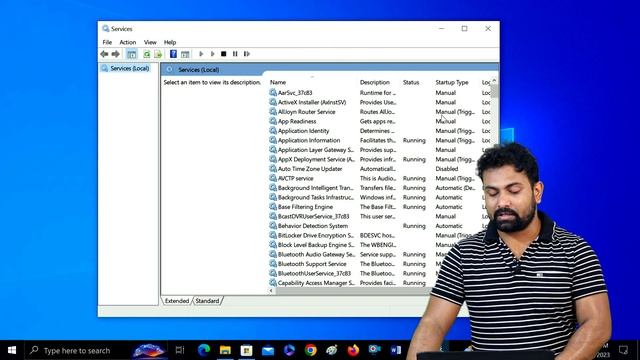
Task: Open the blue Help toolbar icon
Action: pyautogui.click(x=173, y=54)
